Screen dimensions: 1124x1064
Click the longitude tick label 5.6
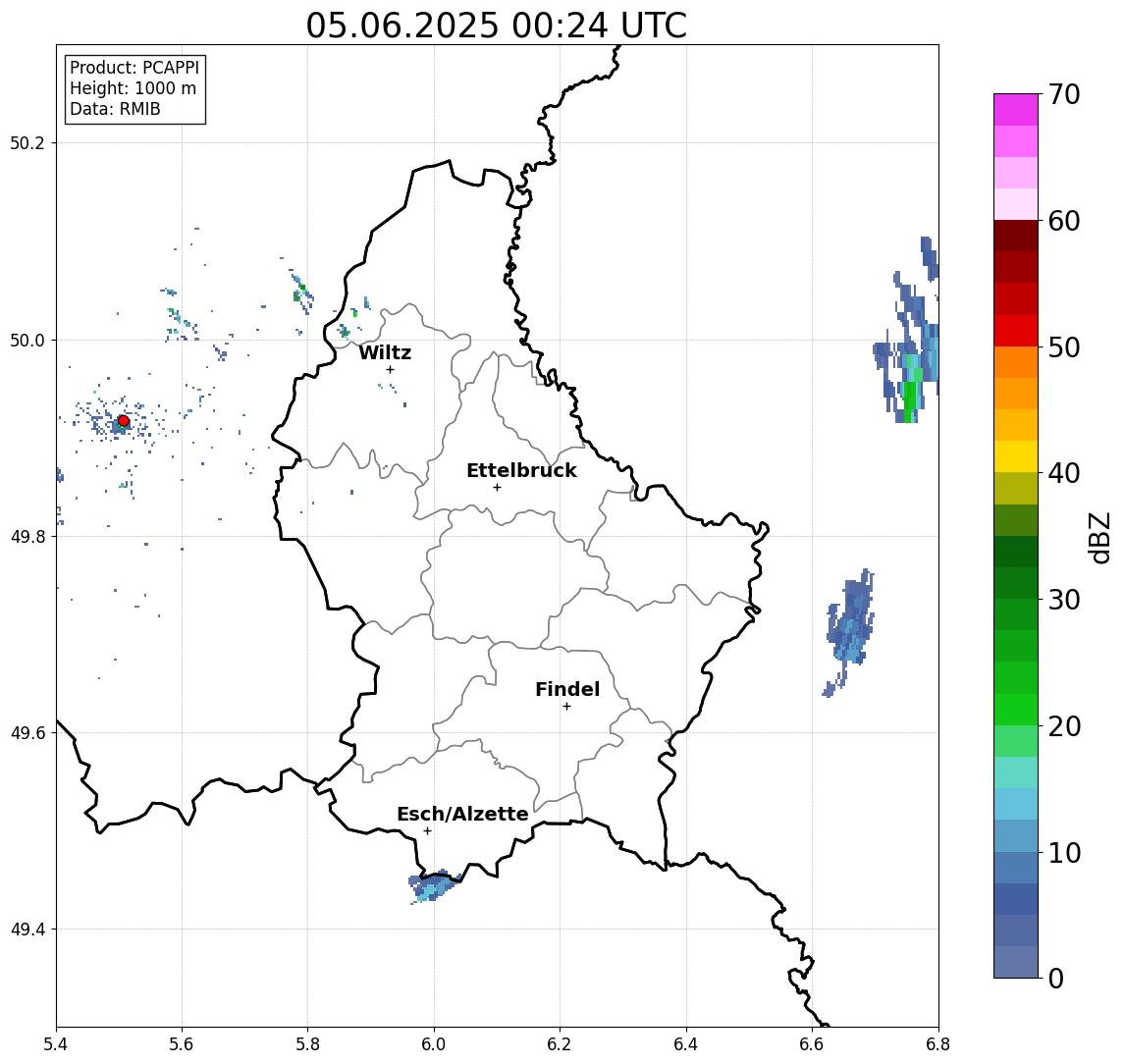tap(182, 1044)
